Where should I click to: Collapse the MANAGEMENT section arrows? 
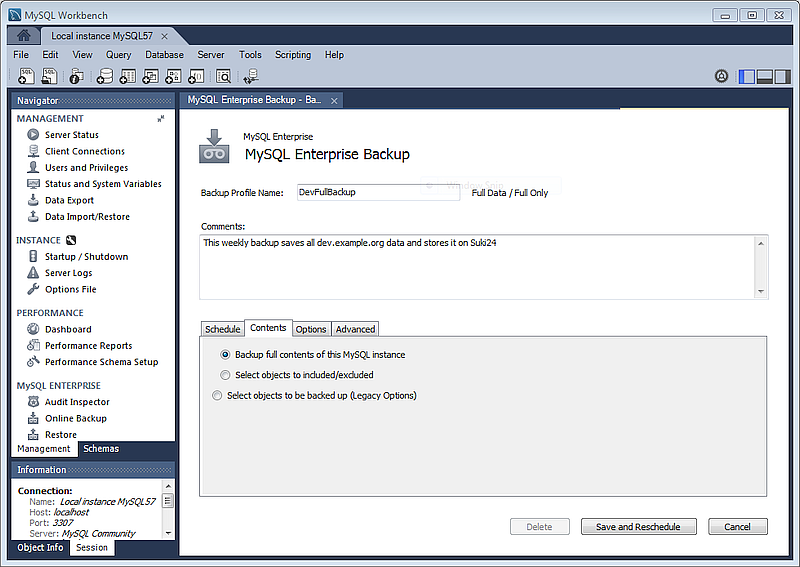[161, 118]
